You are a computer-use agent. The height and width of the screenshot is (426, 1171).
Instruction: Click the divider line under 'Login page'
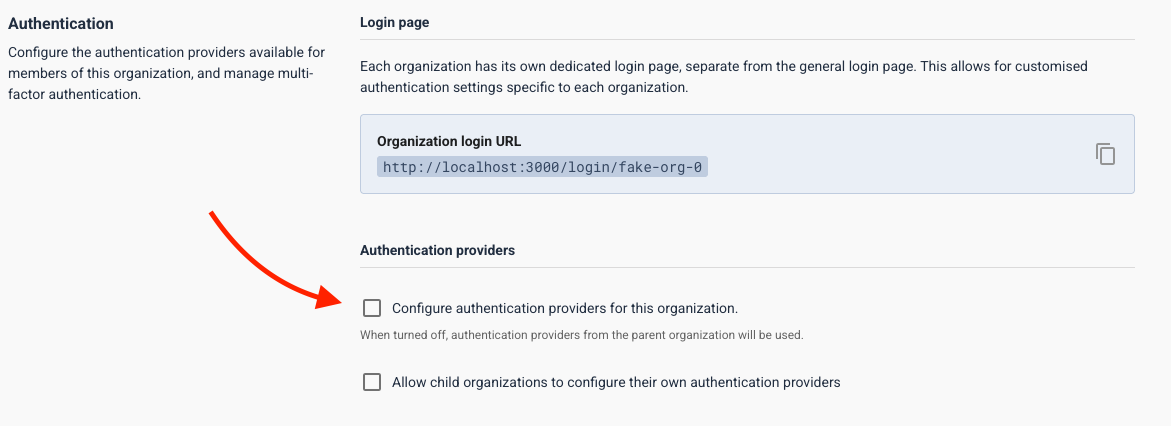coord(747,40)
